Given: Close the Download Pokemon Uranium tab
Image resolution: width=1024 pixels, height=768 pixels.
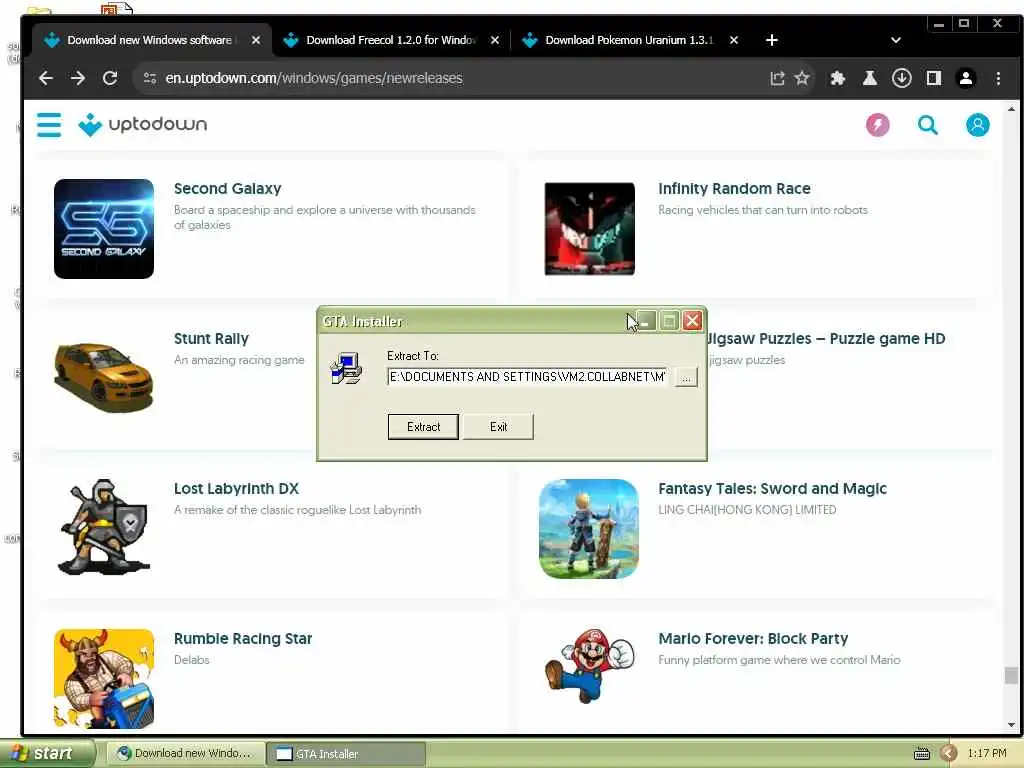Looking at the screenshot, I should pos(733,40).
